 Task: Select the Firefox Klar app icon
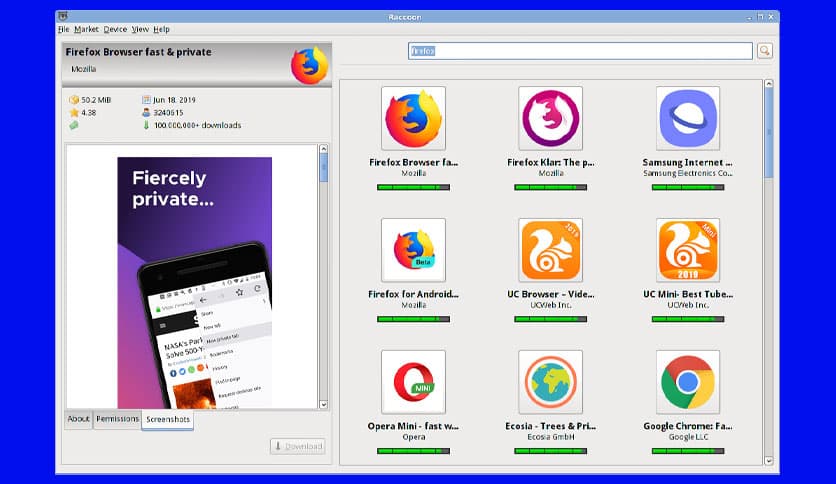coord(550,118)
